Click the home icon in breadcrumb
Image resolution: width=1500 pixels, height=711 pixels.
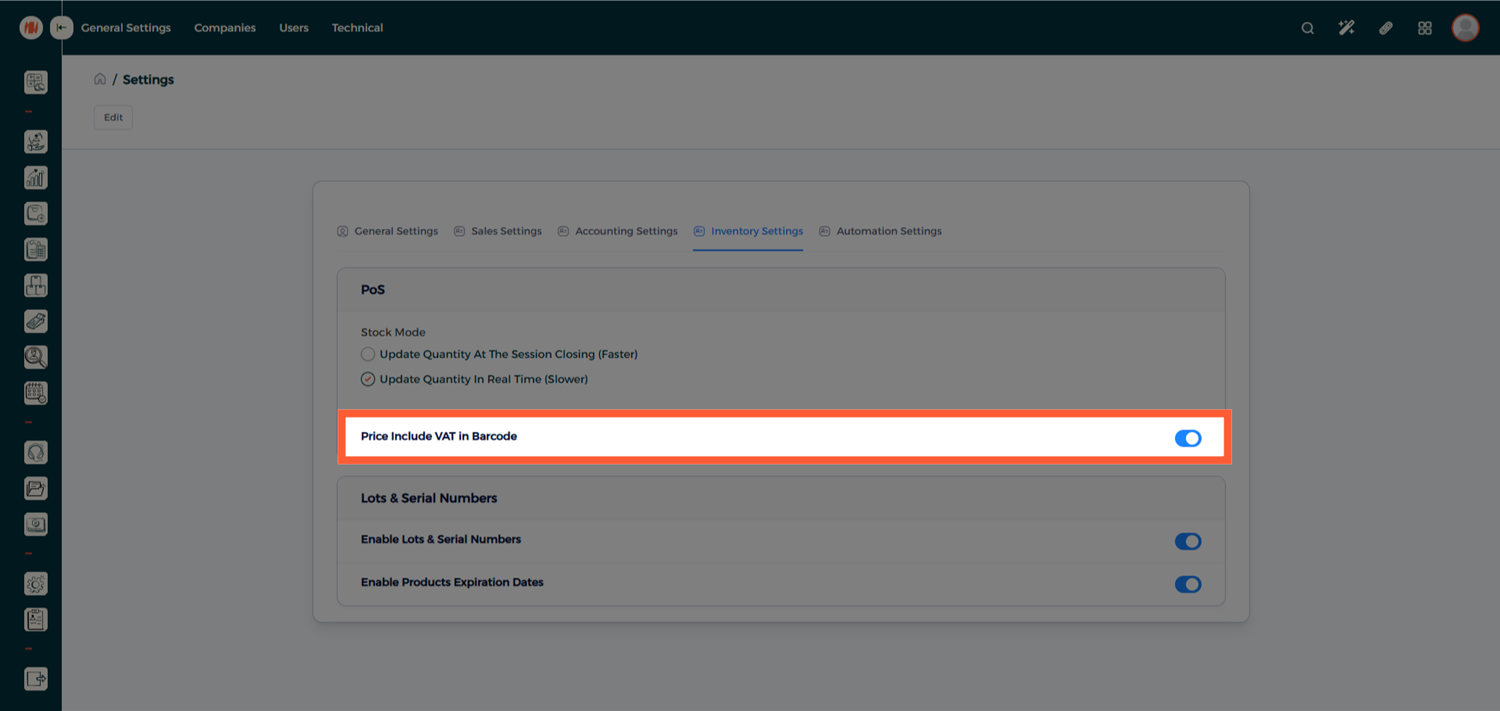(100, 79)
